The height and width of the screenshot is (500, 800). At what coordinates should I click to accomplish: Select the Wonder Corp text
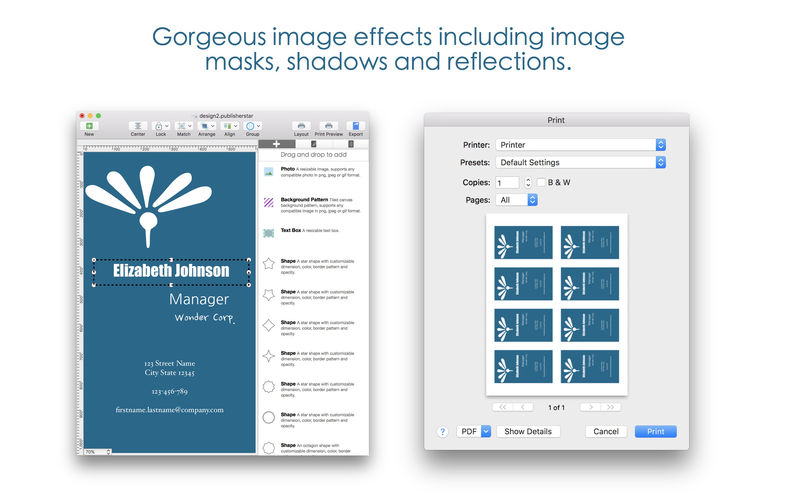pyautogui.click(x=204, y=318)
